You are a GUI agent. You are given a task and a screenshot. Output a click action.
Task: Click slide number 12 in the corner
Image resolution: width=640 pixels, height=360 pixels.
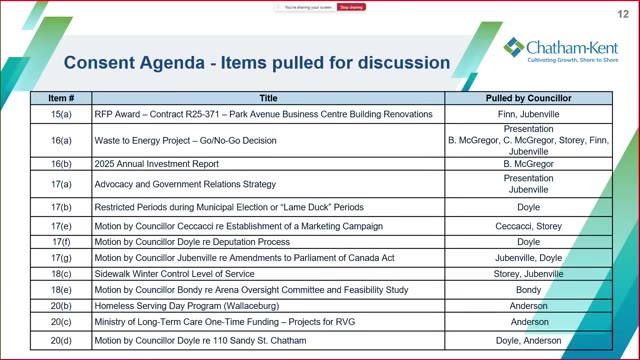coord(623,14)
